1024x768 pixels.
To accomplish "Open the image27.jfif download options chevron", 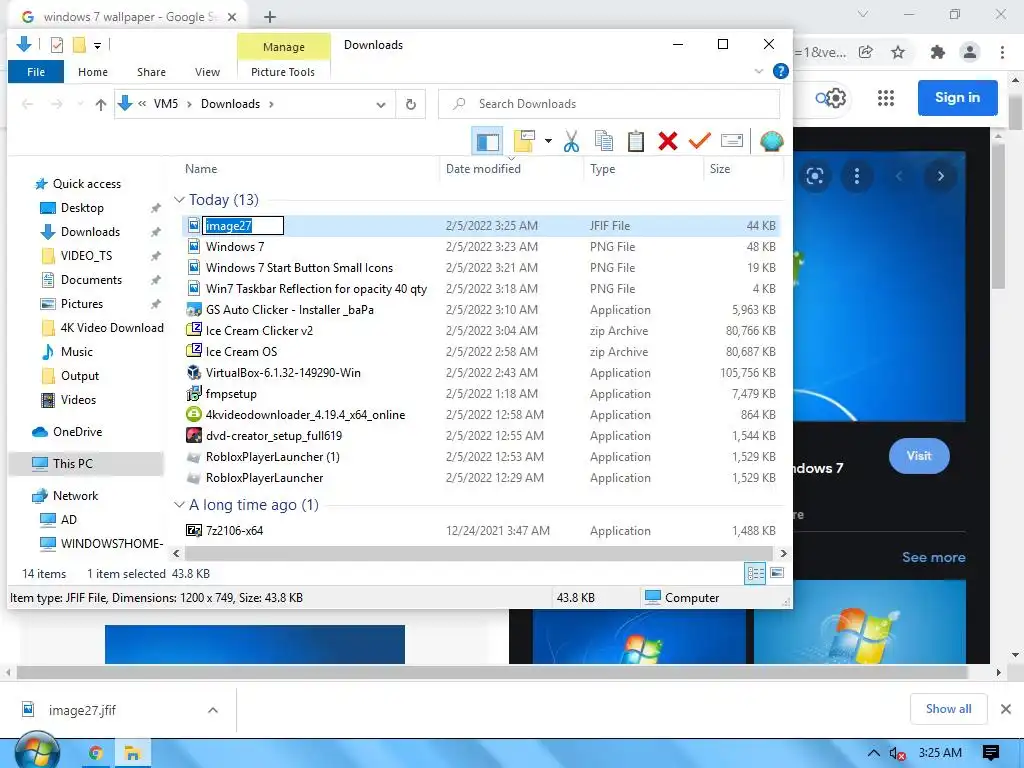I will click(x=213, y=710).
